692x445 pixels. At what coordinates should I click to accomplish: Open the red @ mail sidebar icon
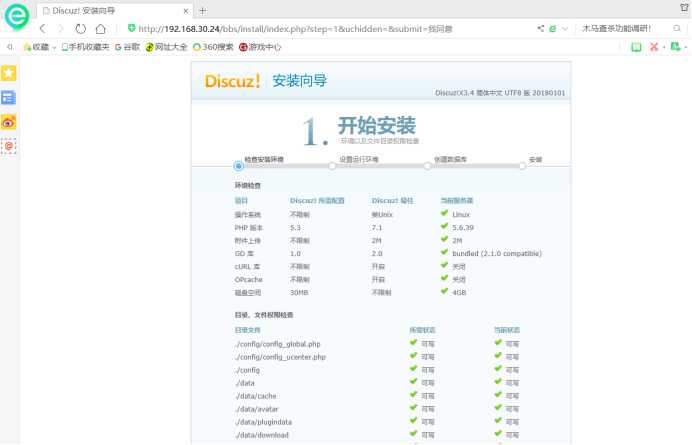(x=9, y=146)
